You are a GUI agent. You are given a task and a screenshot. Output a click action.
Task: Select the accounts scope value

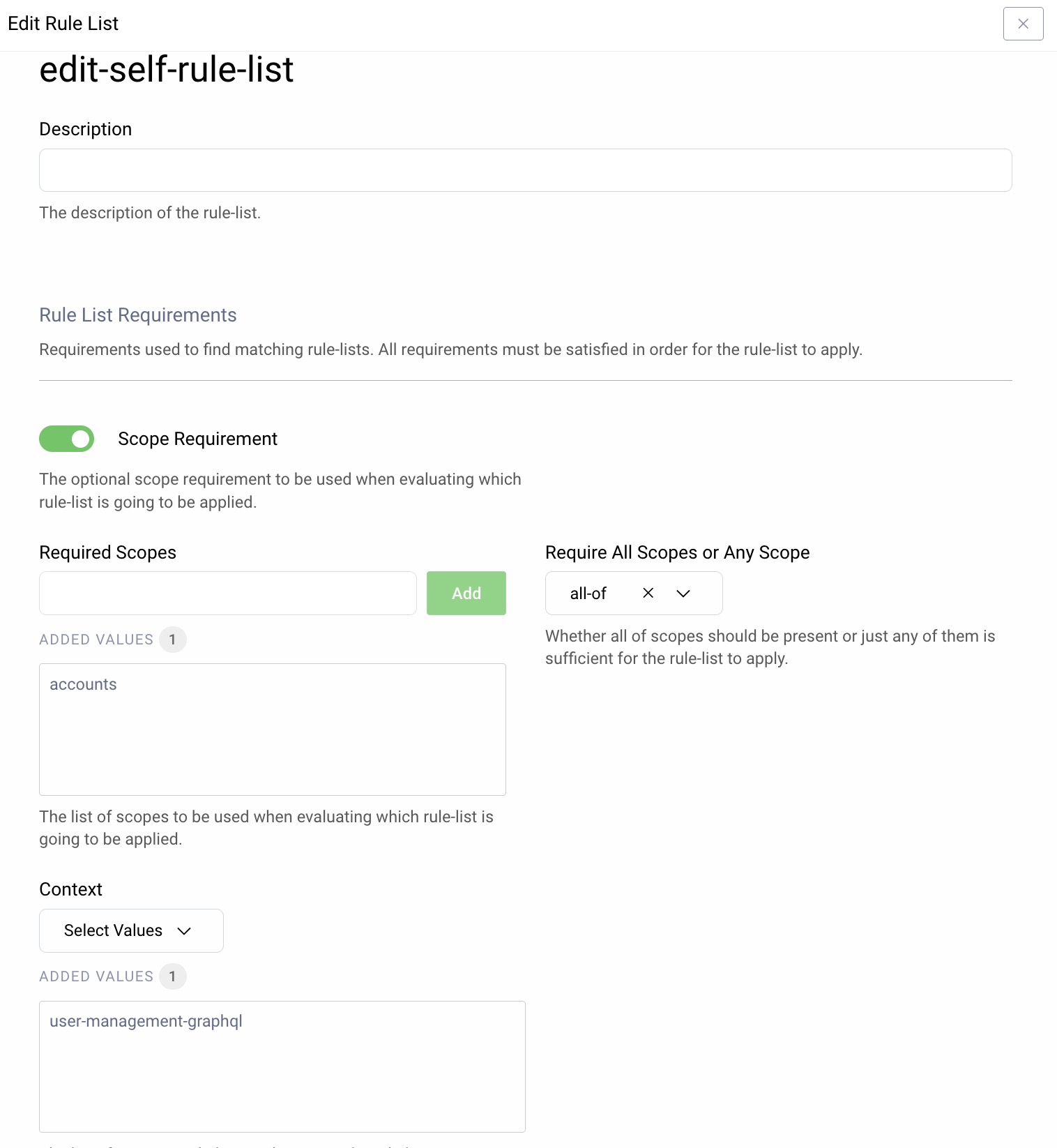coord(83,684)
